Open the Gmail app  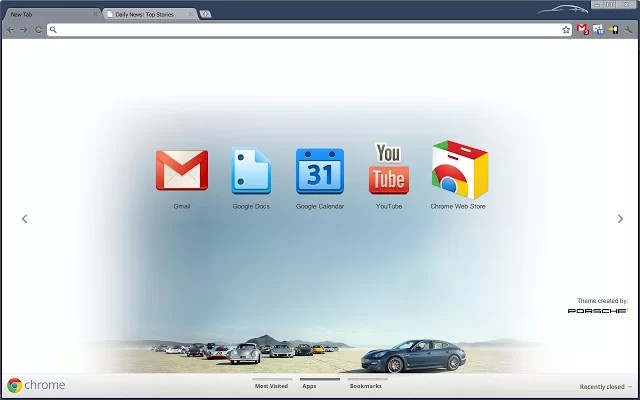point(181,171)
